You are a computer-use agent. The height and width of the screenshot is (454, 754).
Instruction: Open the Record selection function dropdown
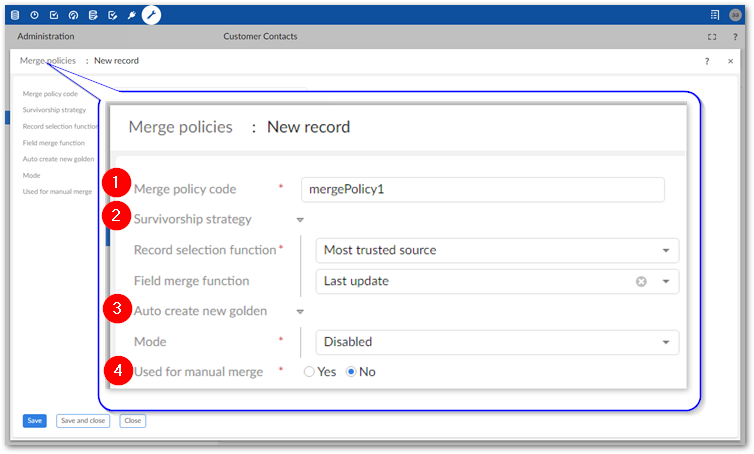pos(666,250)
